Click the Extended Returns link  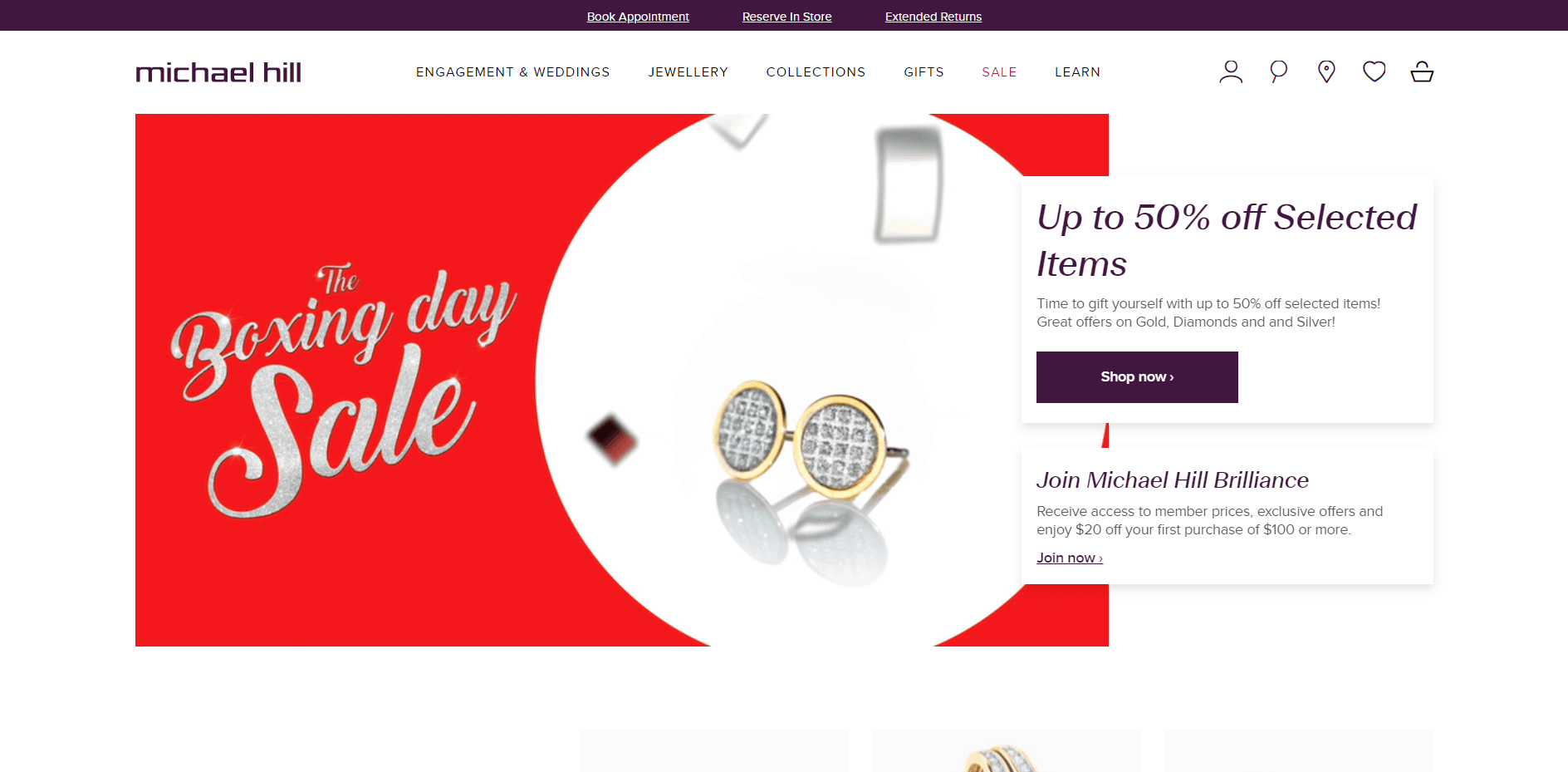(933, 17)
